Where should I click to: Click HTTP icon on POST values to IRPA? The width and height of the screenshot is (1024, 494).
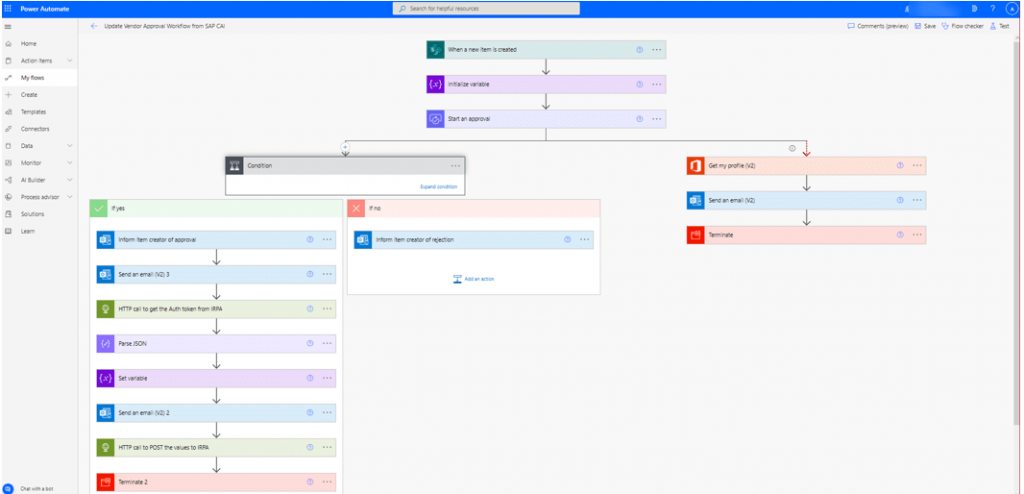106,448
